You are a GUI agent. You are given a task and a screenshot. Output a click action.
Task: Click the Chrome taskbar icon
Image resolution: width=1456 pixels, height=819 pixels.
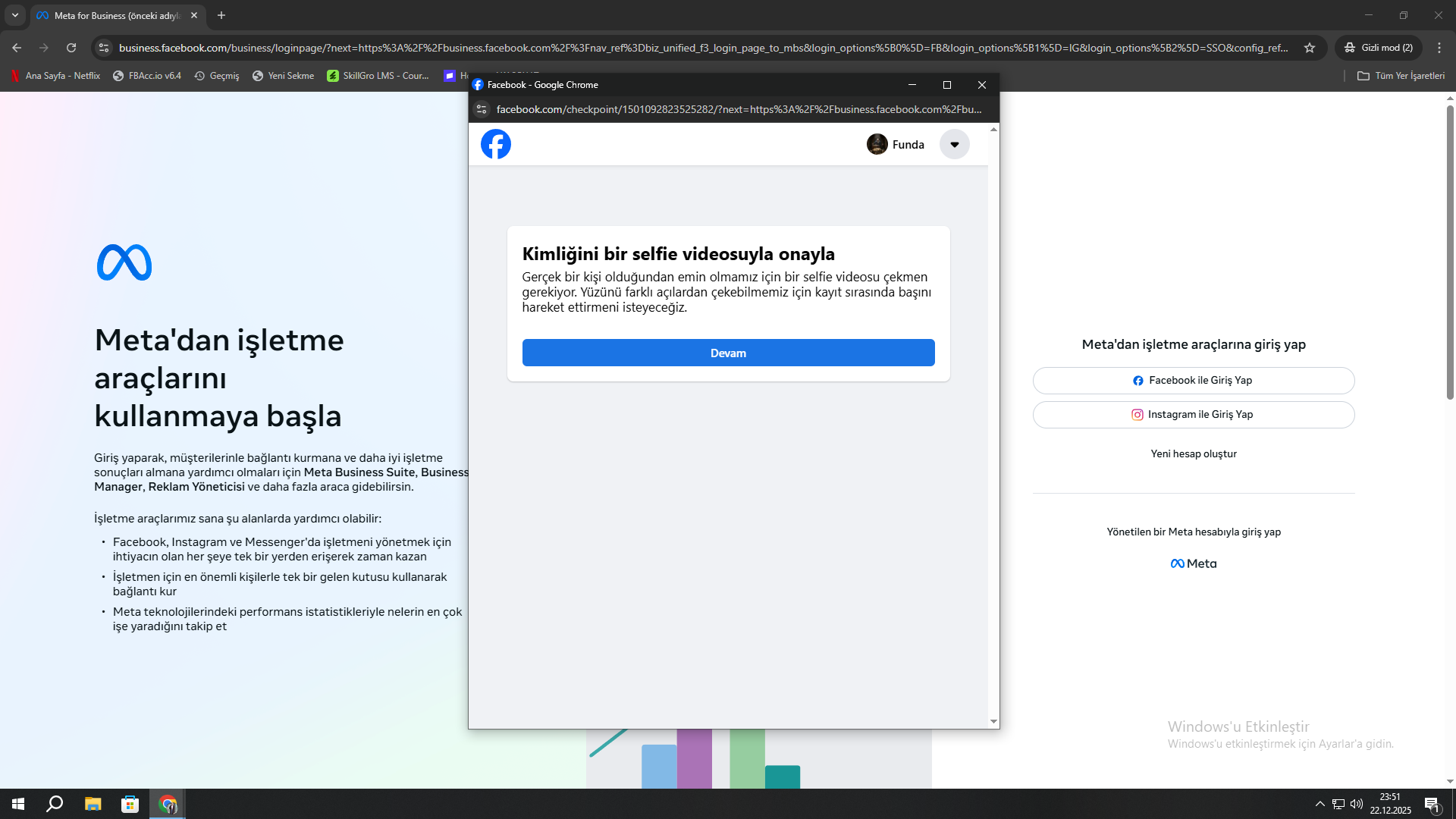[x=168, y=804]
